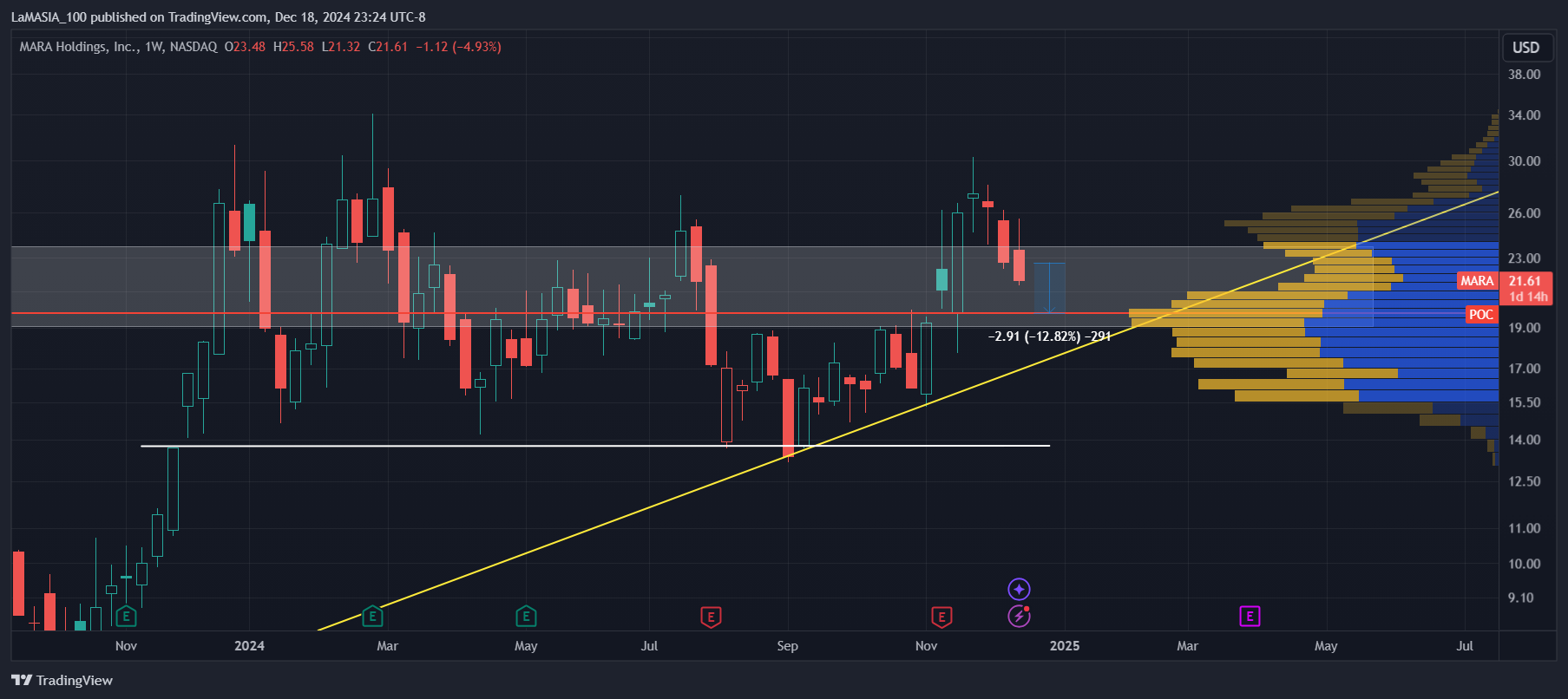Click the red earnings E marker near Nov 2024
This screenshot has width=1568, height=699.
pos(941,617)
